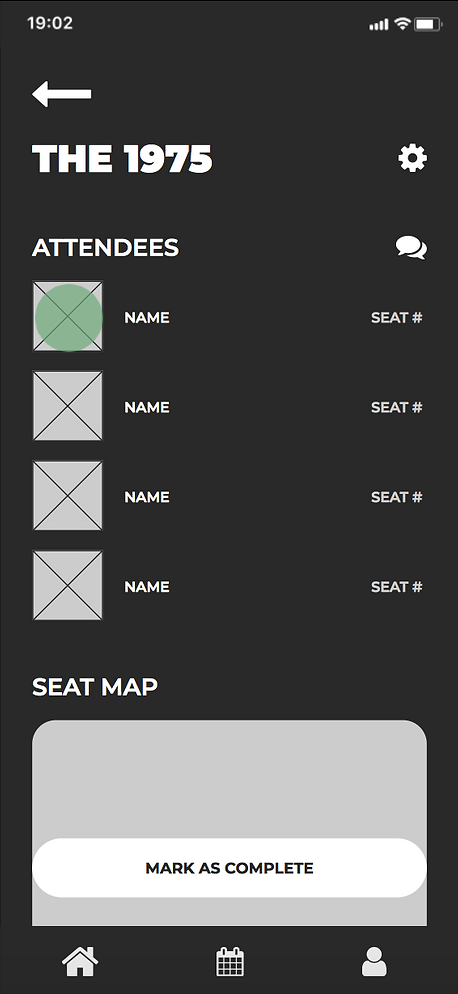Tap the third attendee's NAME label

point(147,497)
